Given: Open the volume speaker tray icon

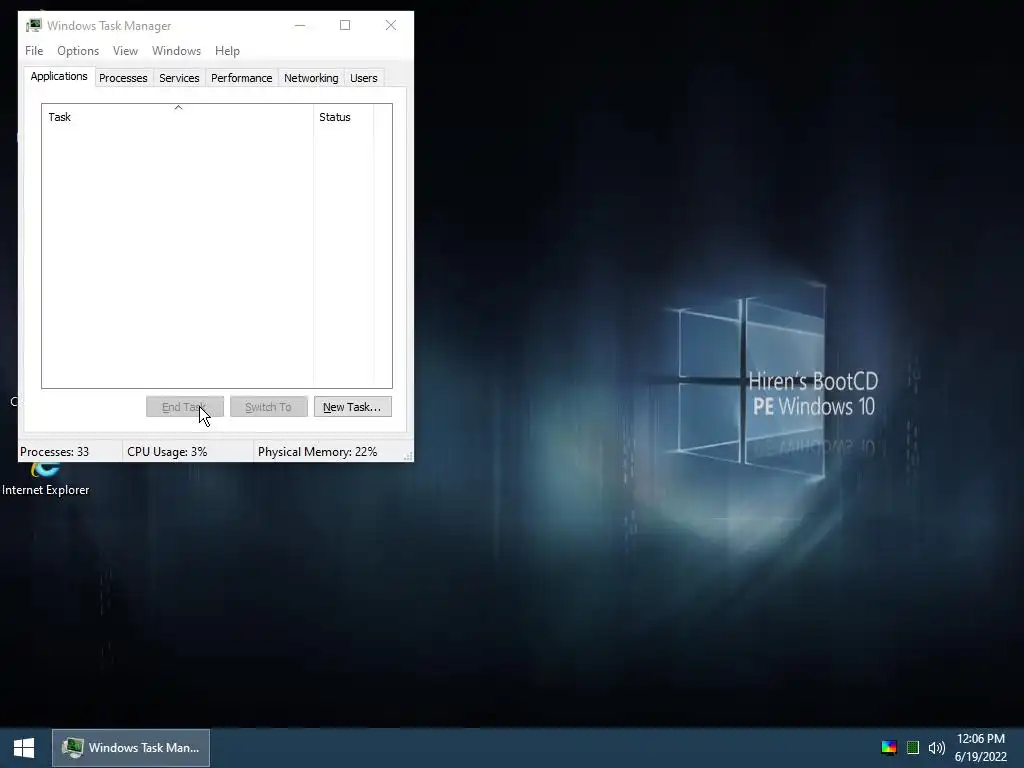Looking at the screenshot, I should tap(936, 748).
